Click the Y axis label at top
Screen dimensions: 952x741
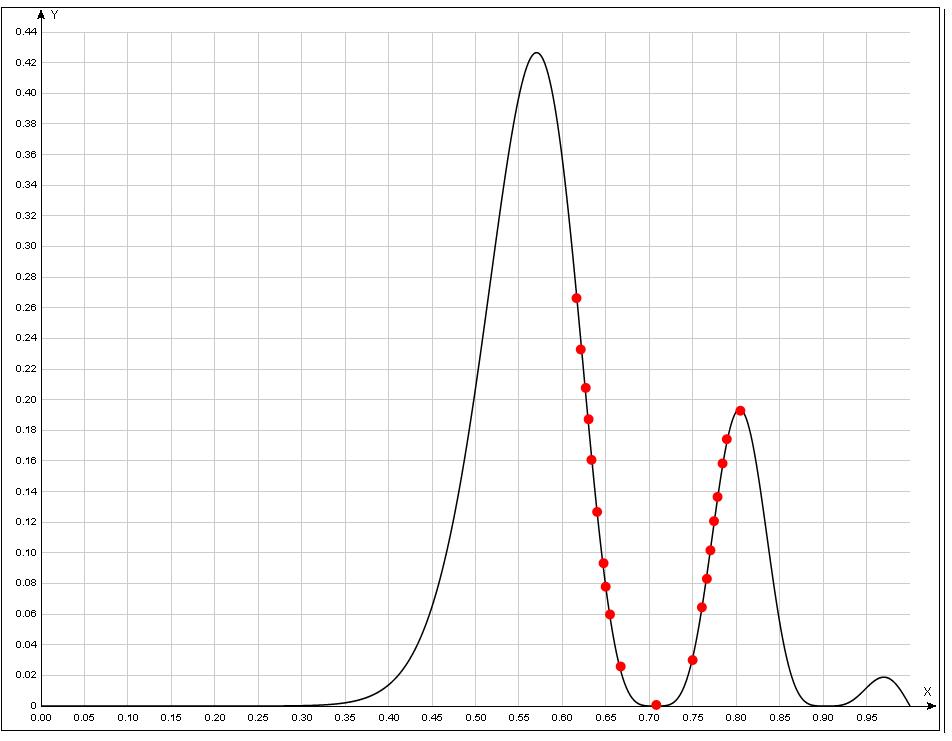coord(54,16)
